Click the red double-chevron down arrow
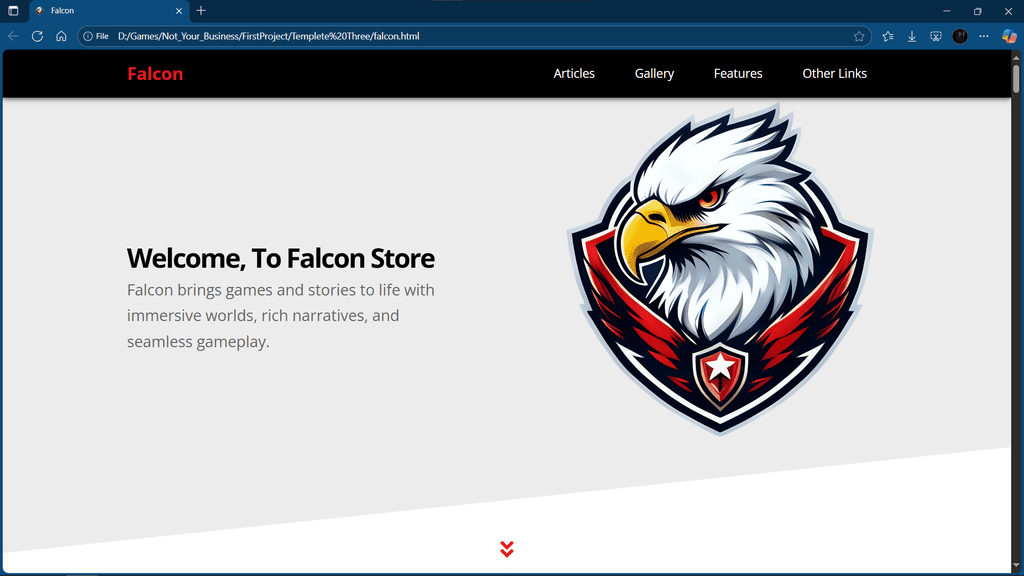The width and height of the screenshot is (1024, 576). (x=507, y=549)
